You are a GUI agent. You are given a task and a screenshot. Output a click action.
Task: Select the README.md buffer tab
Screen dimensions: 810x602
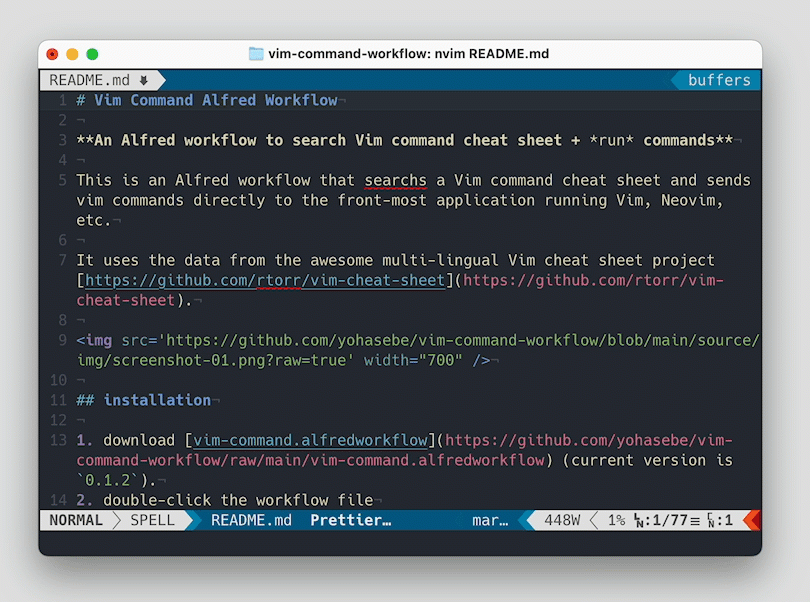(90, 80)
